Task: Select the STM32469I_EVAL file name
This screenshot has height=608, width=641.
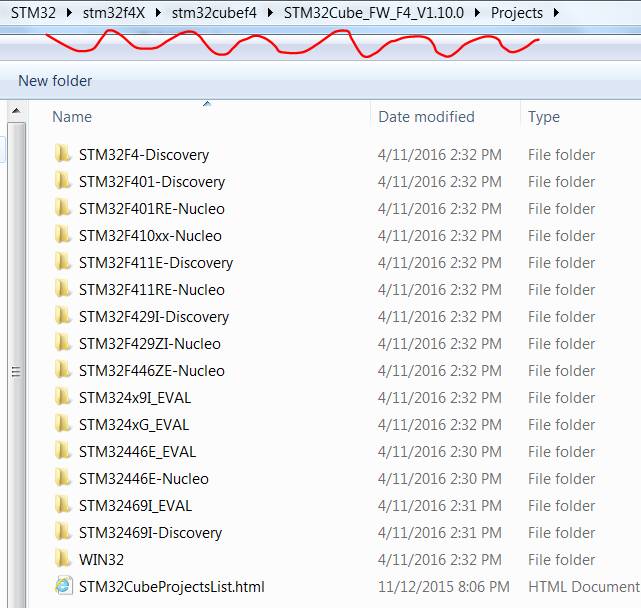Action: click(x=135, y=505)
